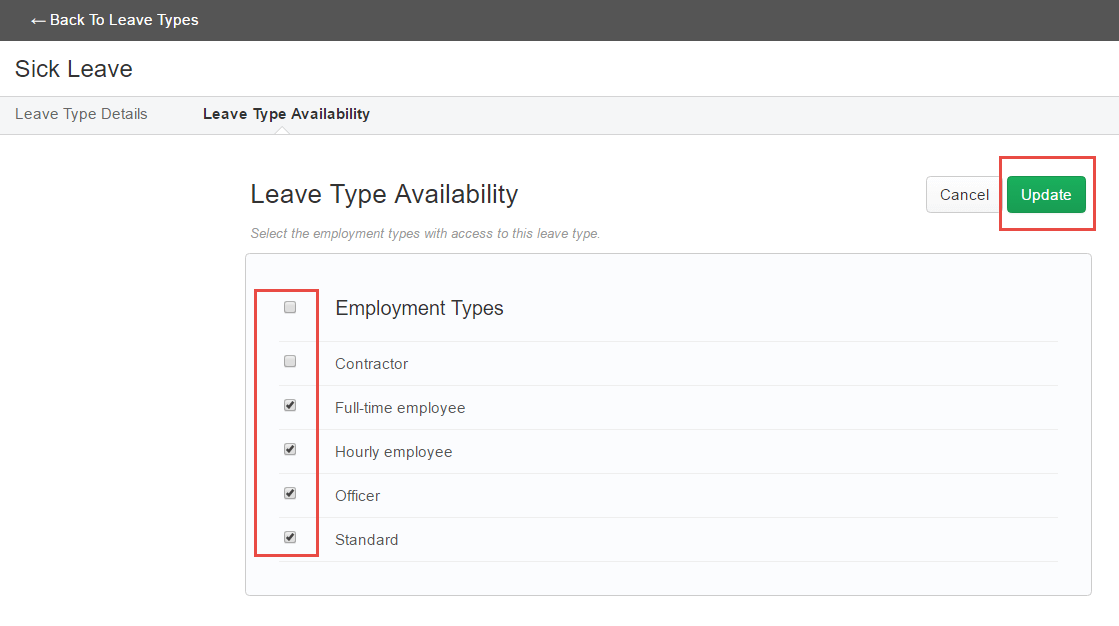Select the Contractor row label
The width and height of the screenshot is (1119, 626).
pyautogui.click(x=371, y=363)
